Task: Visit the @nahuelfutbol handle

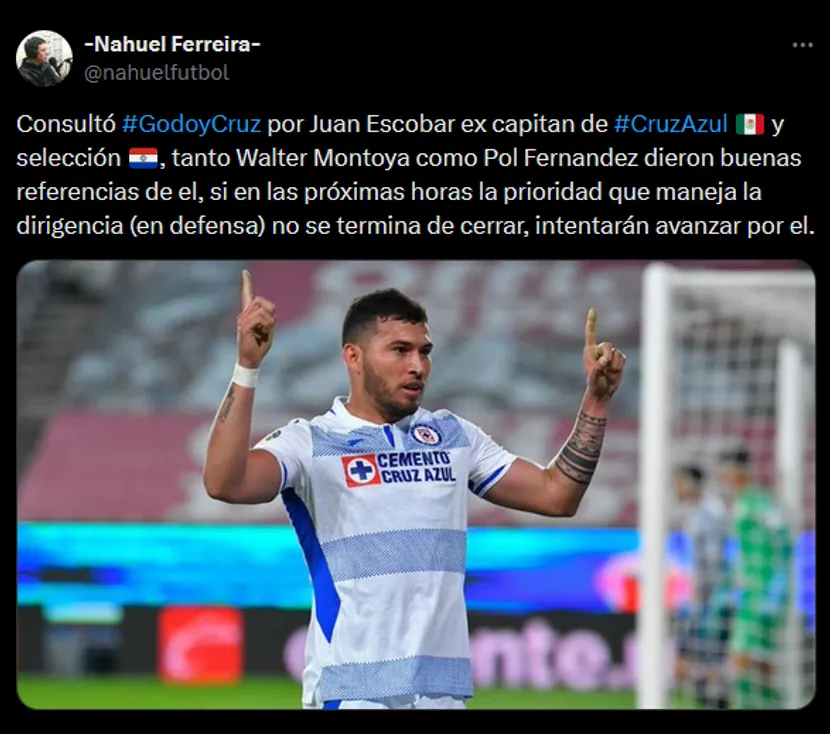Action: 157,73
